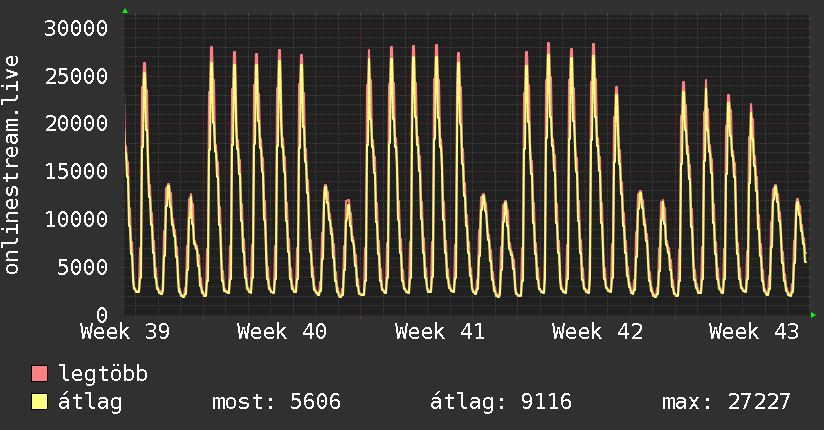
Task: Click the Week 40 axis label
Action: coord(282,332)
